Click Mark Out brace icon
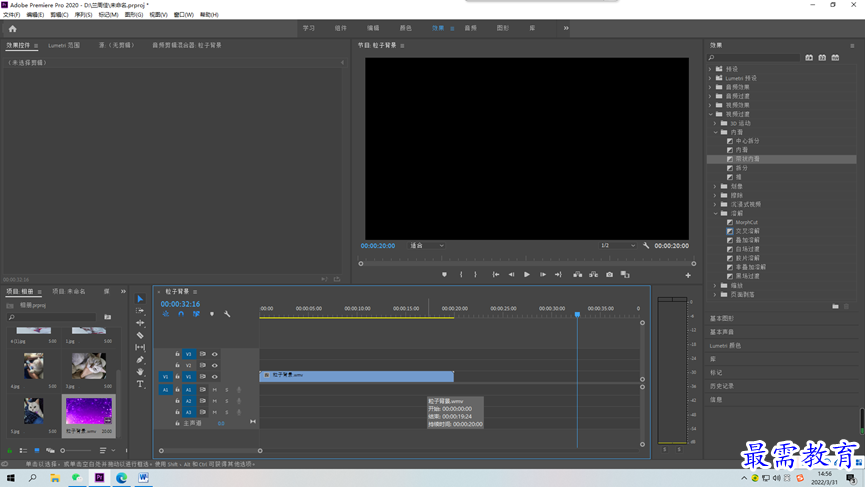The width and height of the screenshot is (865, 487). (476, 275)
